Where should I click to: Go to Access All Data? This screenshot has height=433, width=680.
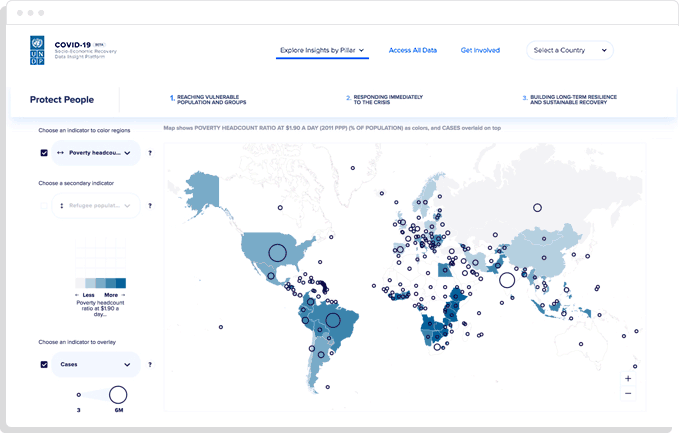click(413, 50)
